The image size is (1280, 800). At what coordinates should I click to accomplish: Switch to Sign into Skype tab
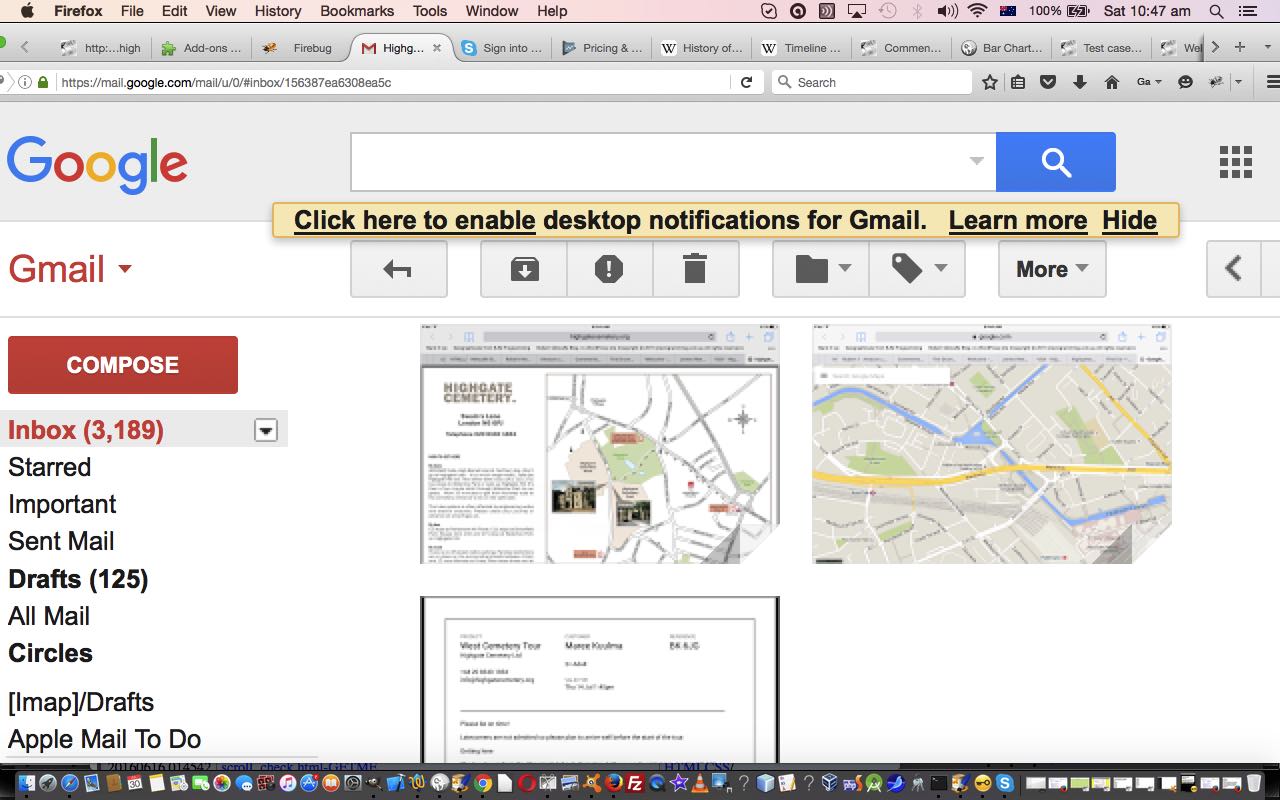pyautogui.click(x=503, y=47)
